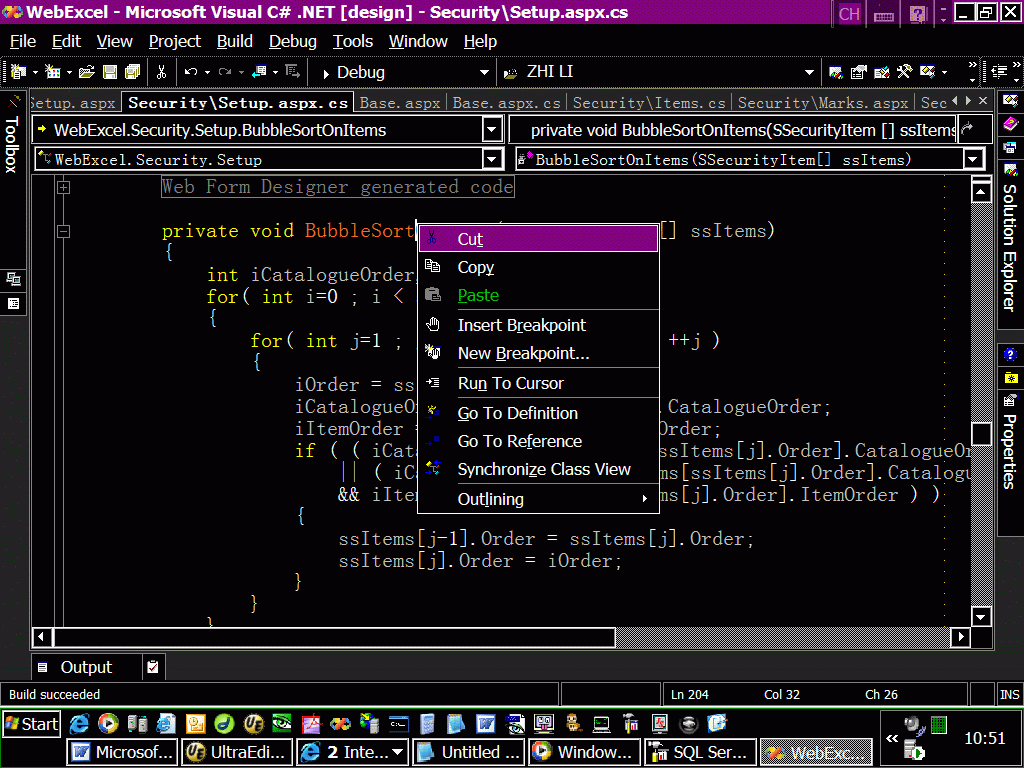Open the New Project button dropdown arrow
Image resolution: width=1024 pixels, height=768 pixels.
(x=35, y=72)
